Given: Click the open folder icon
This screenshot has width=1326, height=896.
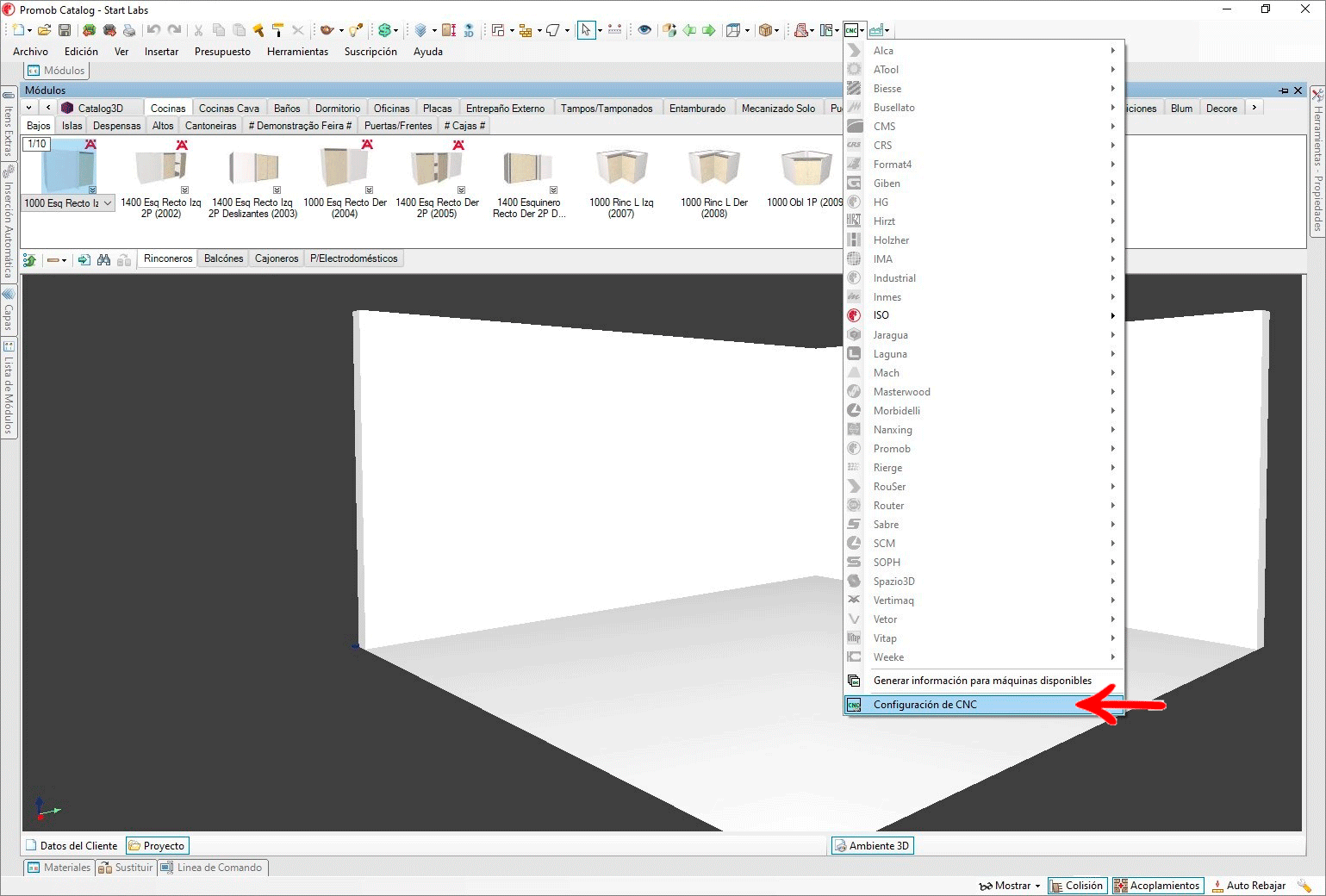Looking at the screenshot, I should pyautogui.click(x=44, y=30).
